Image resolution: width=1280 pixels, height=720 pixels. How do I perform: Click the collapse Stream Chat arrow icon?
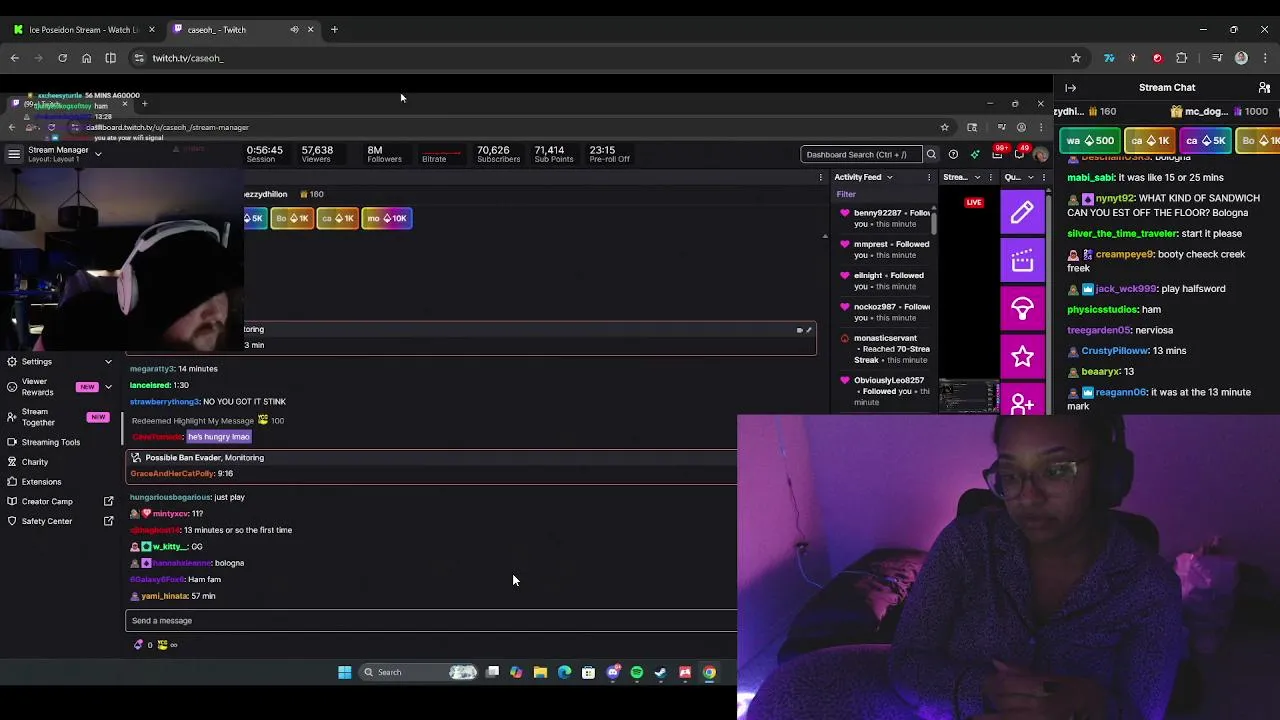pyautogui.click(x=1071, y=88)
